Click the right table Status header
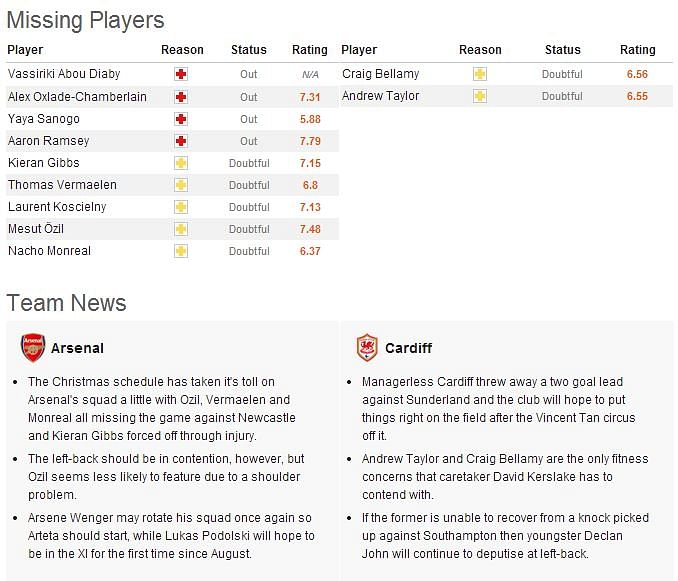 563,50
